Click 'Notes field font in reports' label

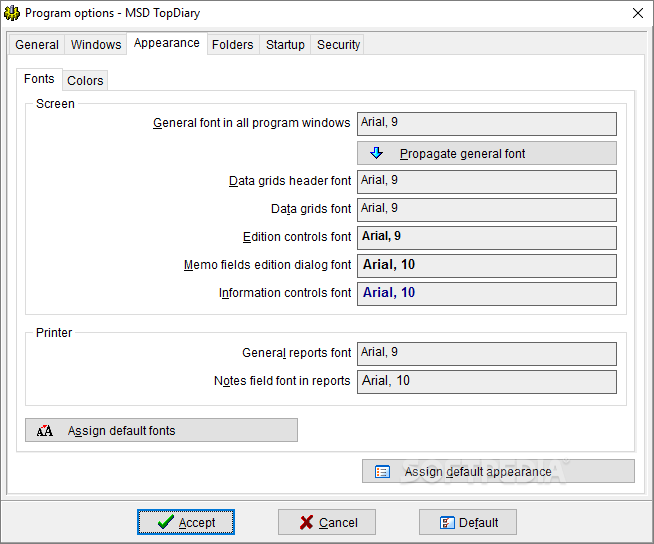coord(282,381)
